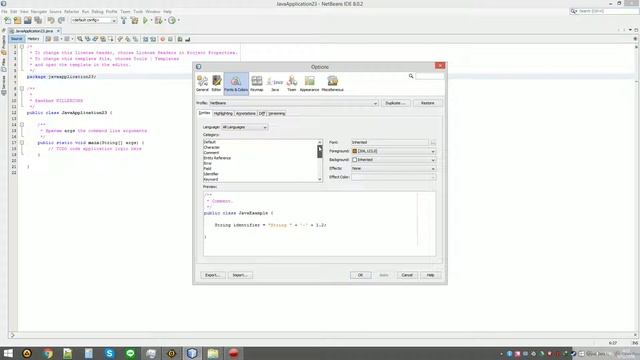This screenshot has width=640, height=360.
Task: Open the Tools menu
Action: [x=138, y=11]
